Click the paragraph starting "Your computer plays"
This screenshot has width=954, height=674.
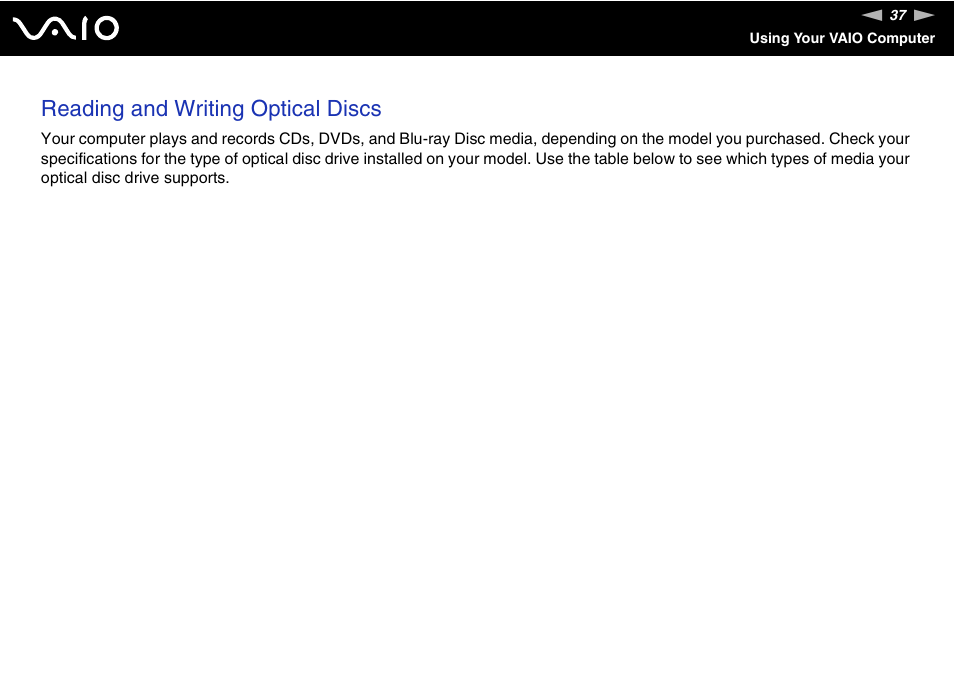point(475,158)
